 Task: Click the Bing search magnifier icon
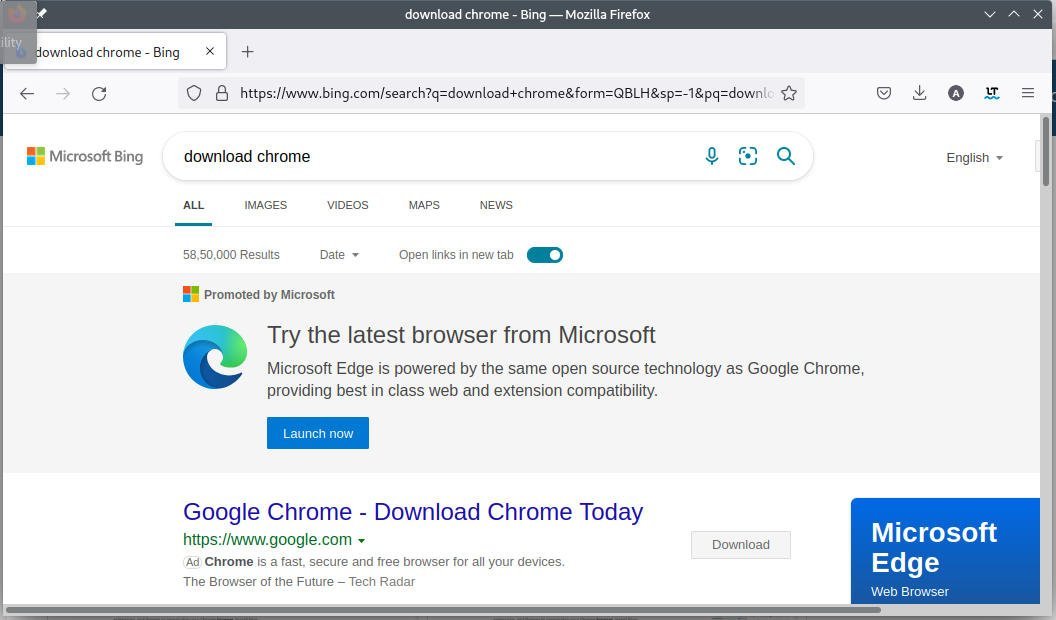coord(786,156)
